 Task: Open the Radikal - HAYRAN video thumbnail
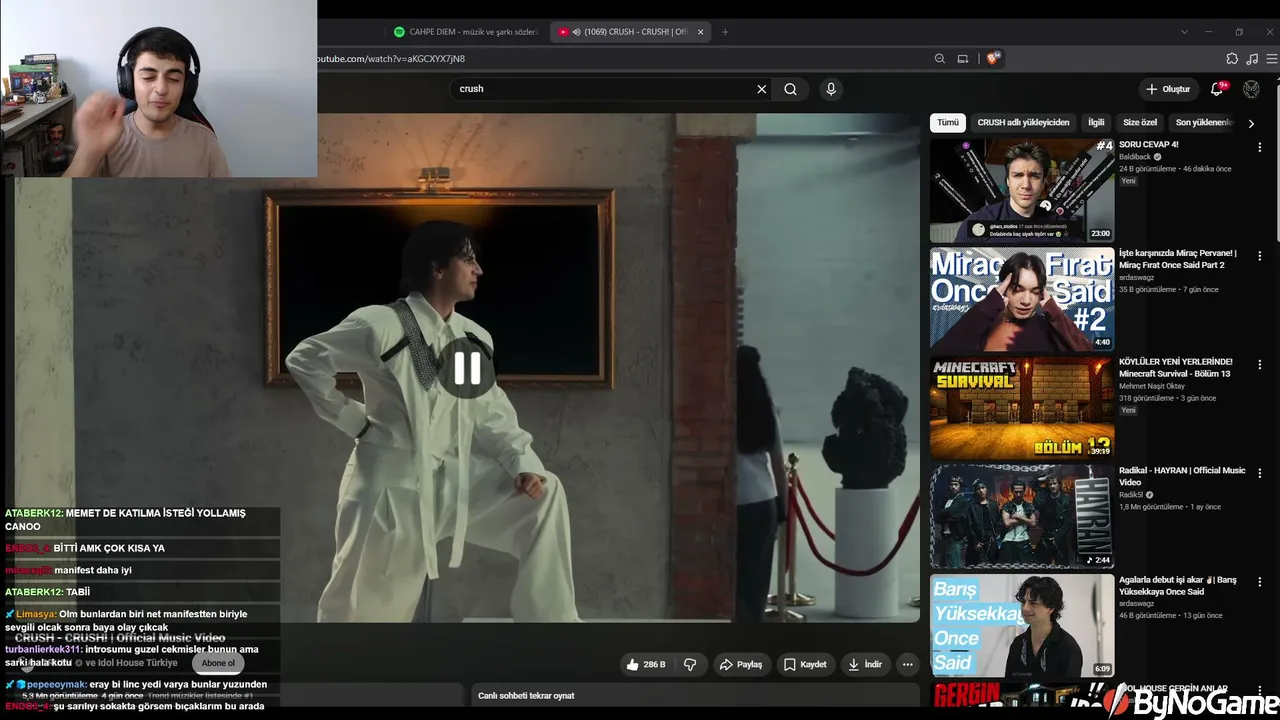(x=1022, y=517)
